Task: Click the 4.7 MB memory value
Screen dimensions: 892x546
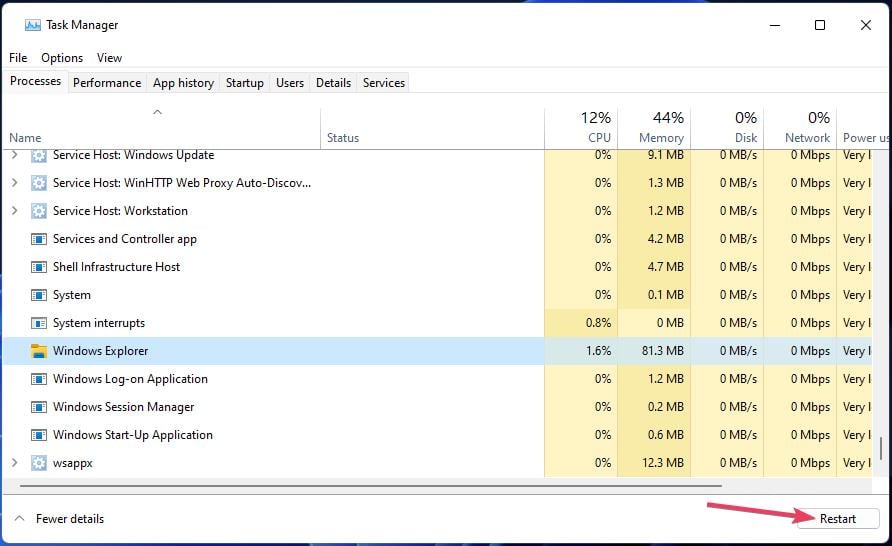Action: click(x=666, y=267)
